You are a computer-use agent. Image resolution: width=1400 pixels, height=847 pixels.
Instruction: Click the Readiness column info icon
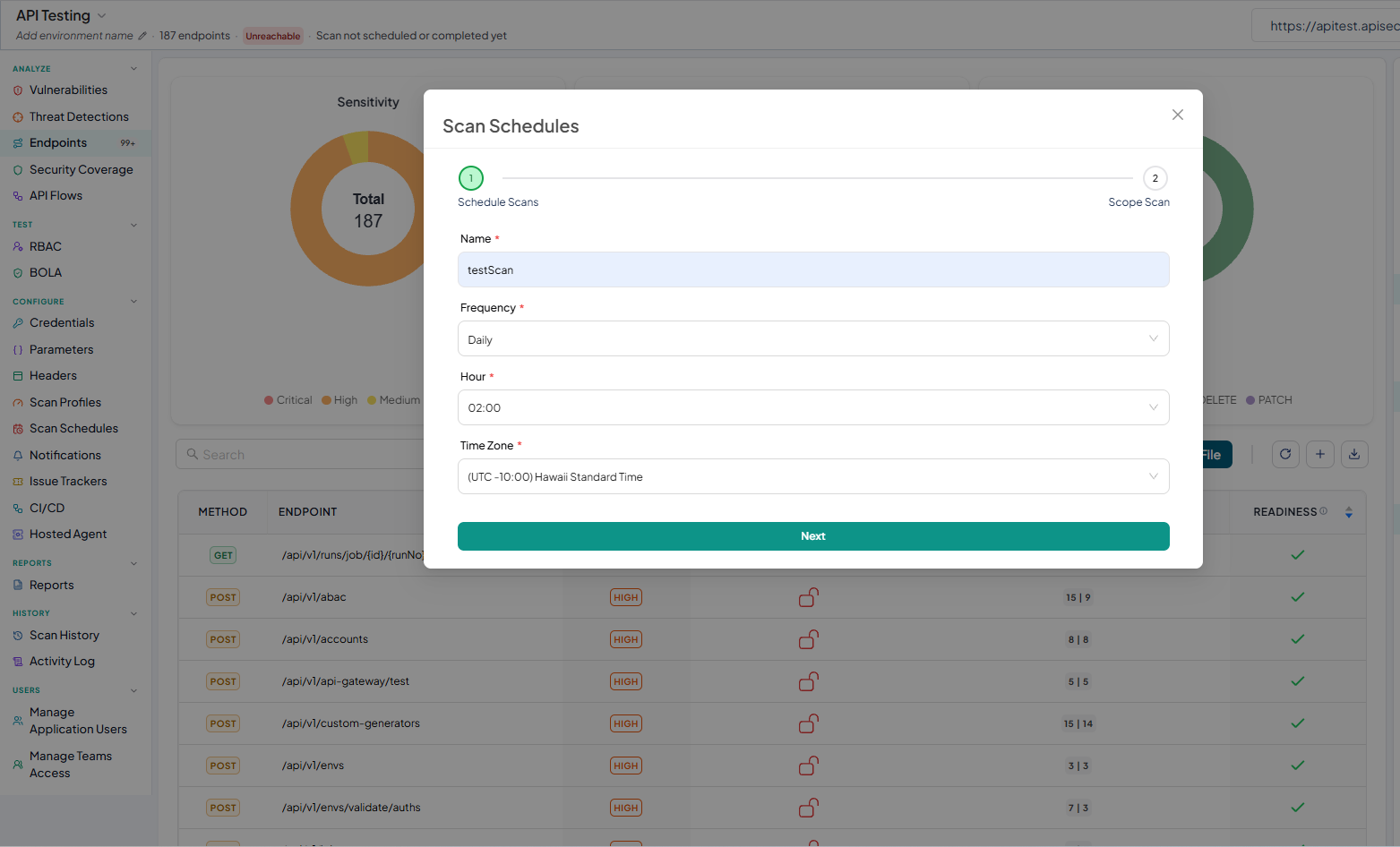coord(1324,511)
